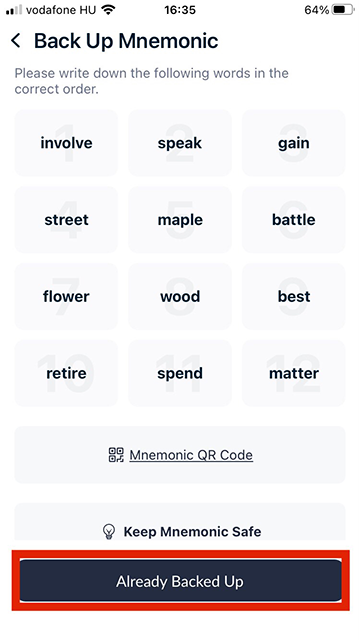
Task: Select word 7 "flower" tile
Action: (x=66, y=296)
